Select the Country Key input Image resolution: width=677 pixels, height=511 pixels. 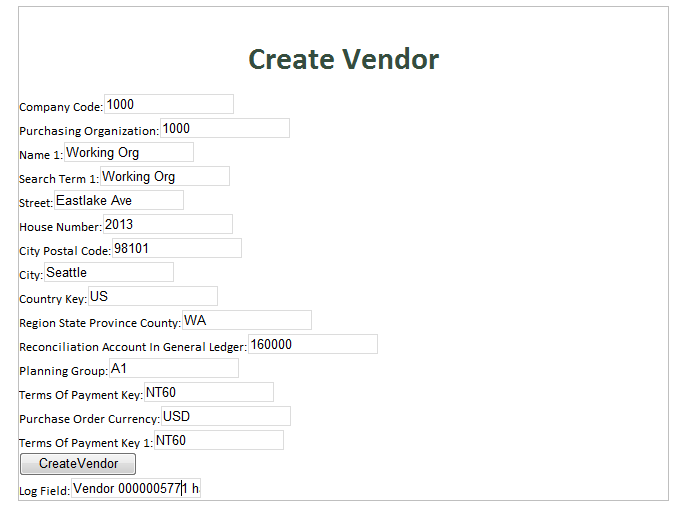pos(152,296)
